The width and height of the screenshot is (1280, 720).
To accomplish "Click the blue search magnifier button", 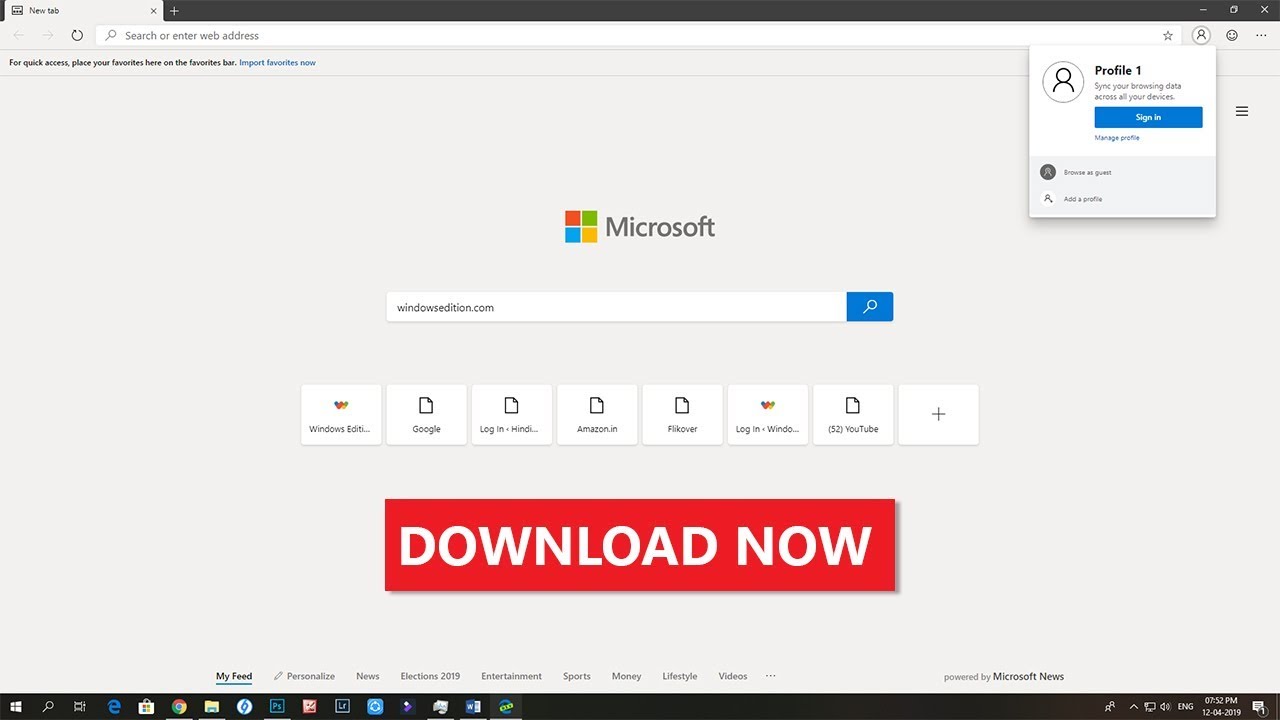I will 870,307.
